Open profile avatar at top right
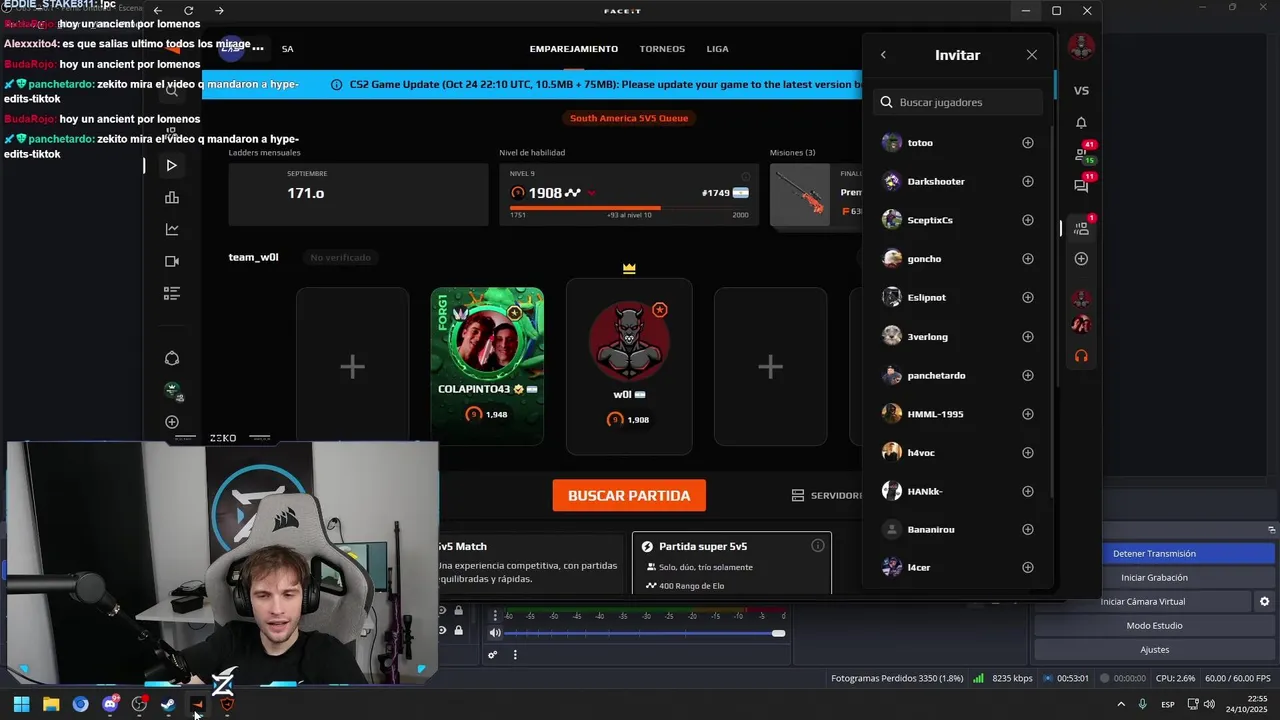This screenshot has width=1280, height=720. pyautogui.click(x=1081, y=46)
